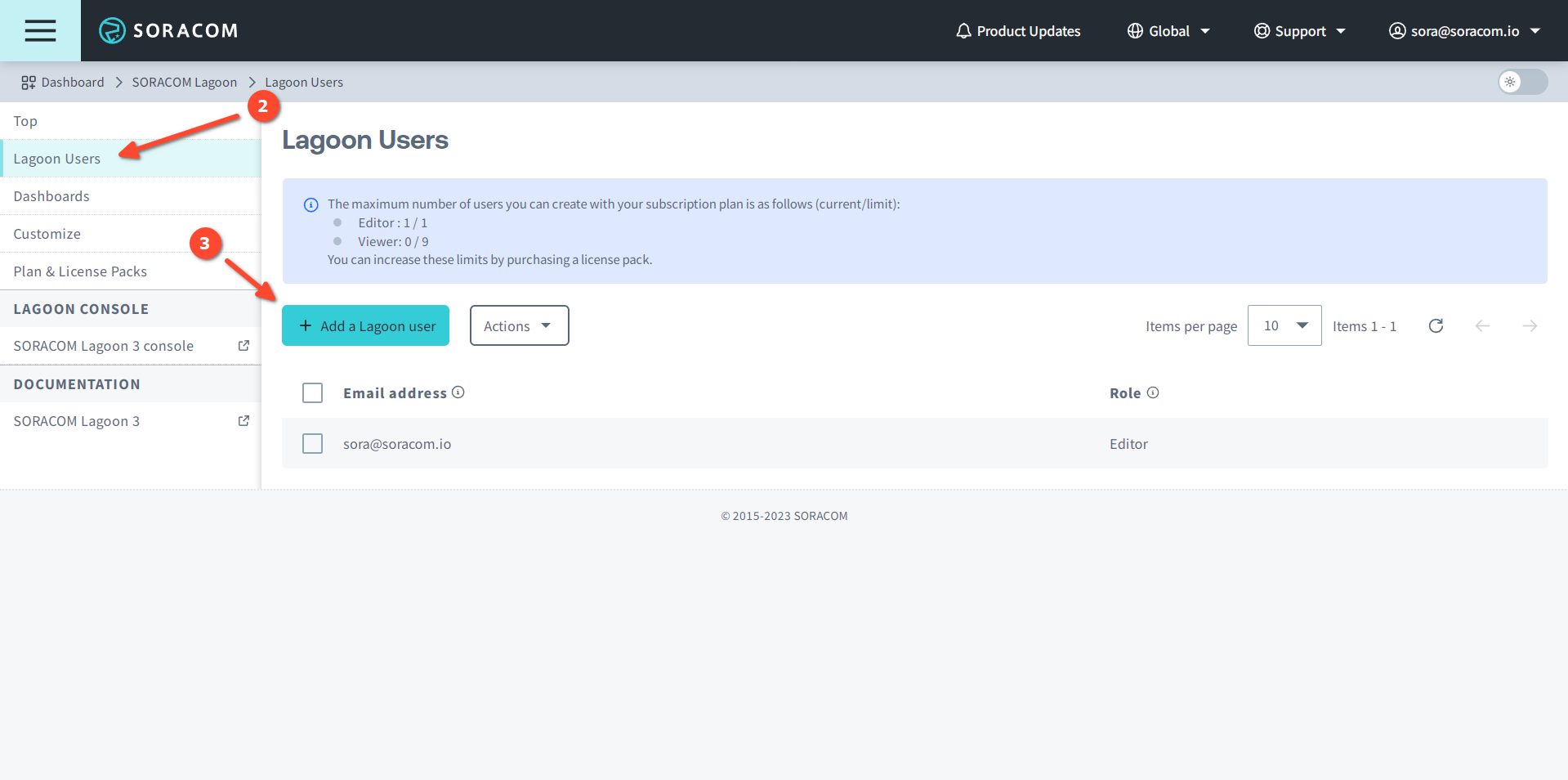Open the hamburger navigation menu
This screenshot has width=1568, height=780.
[x=40, y=30]
